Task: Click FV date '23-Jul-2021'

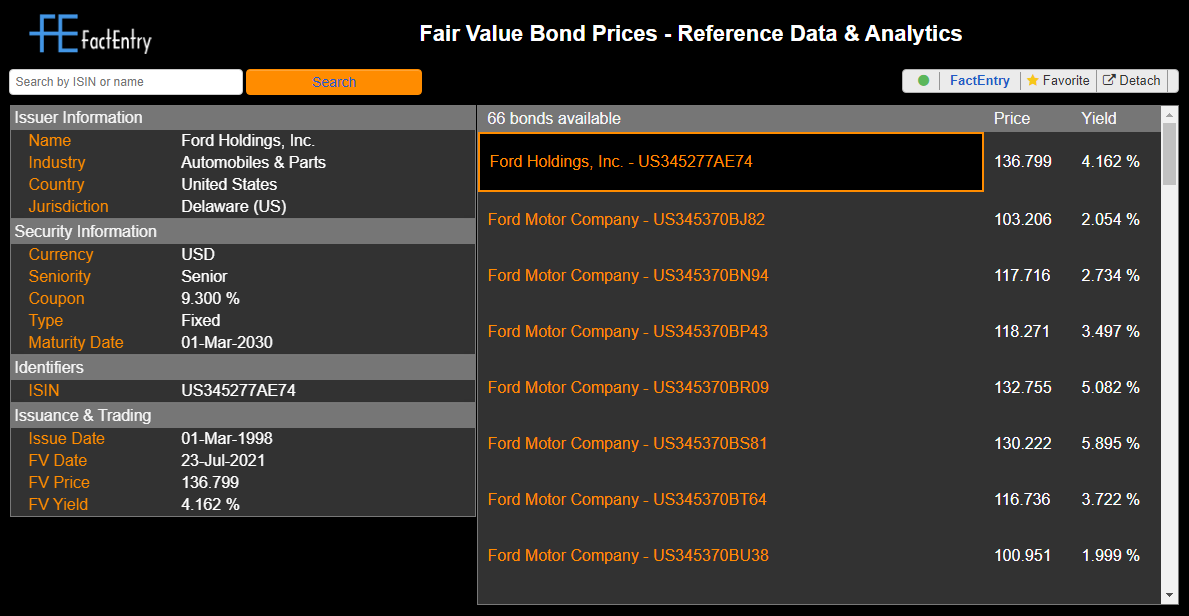Action: [223, 460]
